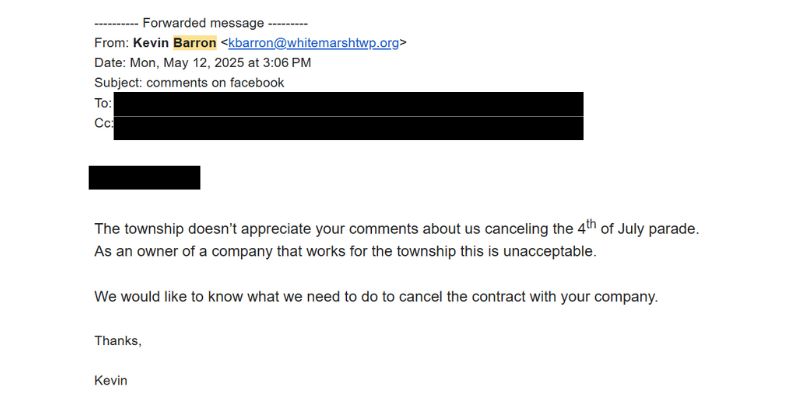Image resolution: width=800 pixels, height=400 pixels.
Task: Click the Cc: label
Action: point(104,123)
